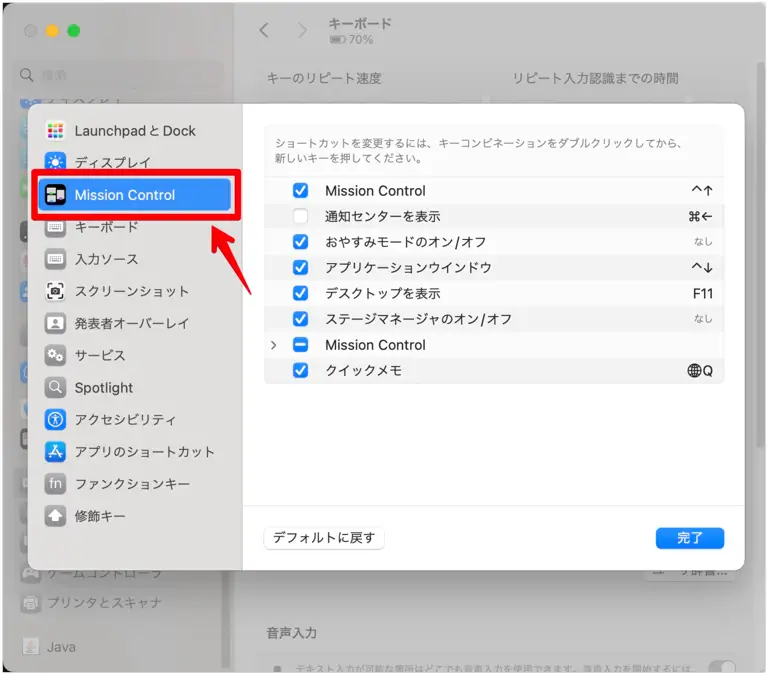
Task: Select the Spotlight magnifier icon
Action: (55, 388)
